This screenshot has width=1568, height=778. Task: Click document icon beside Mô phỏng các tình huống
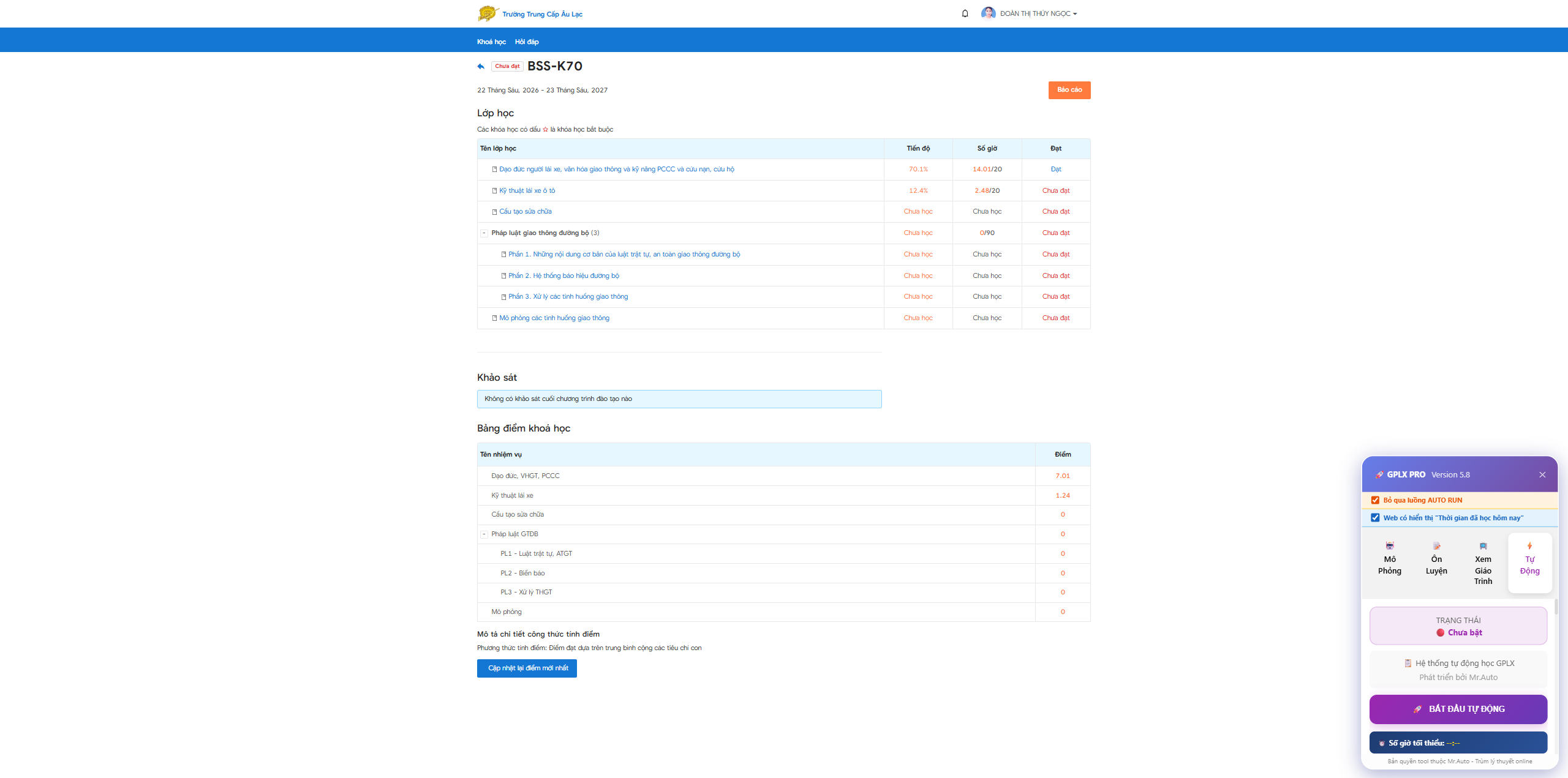coord(495,318)
